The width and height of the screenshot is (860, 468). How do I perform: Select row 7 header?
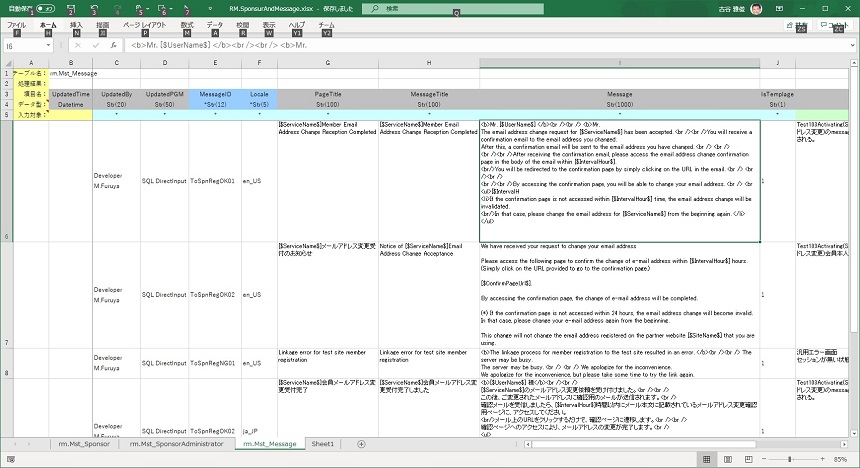tap(7, 295)
